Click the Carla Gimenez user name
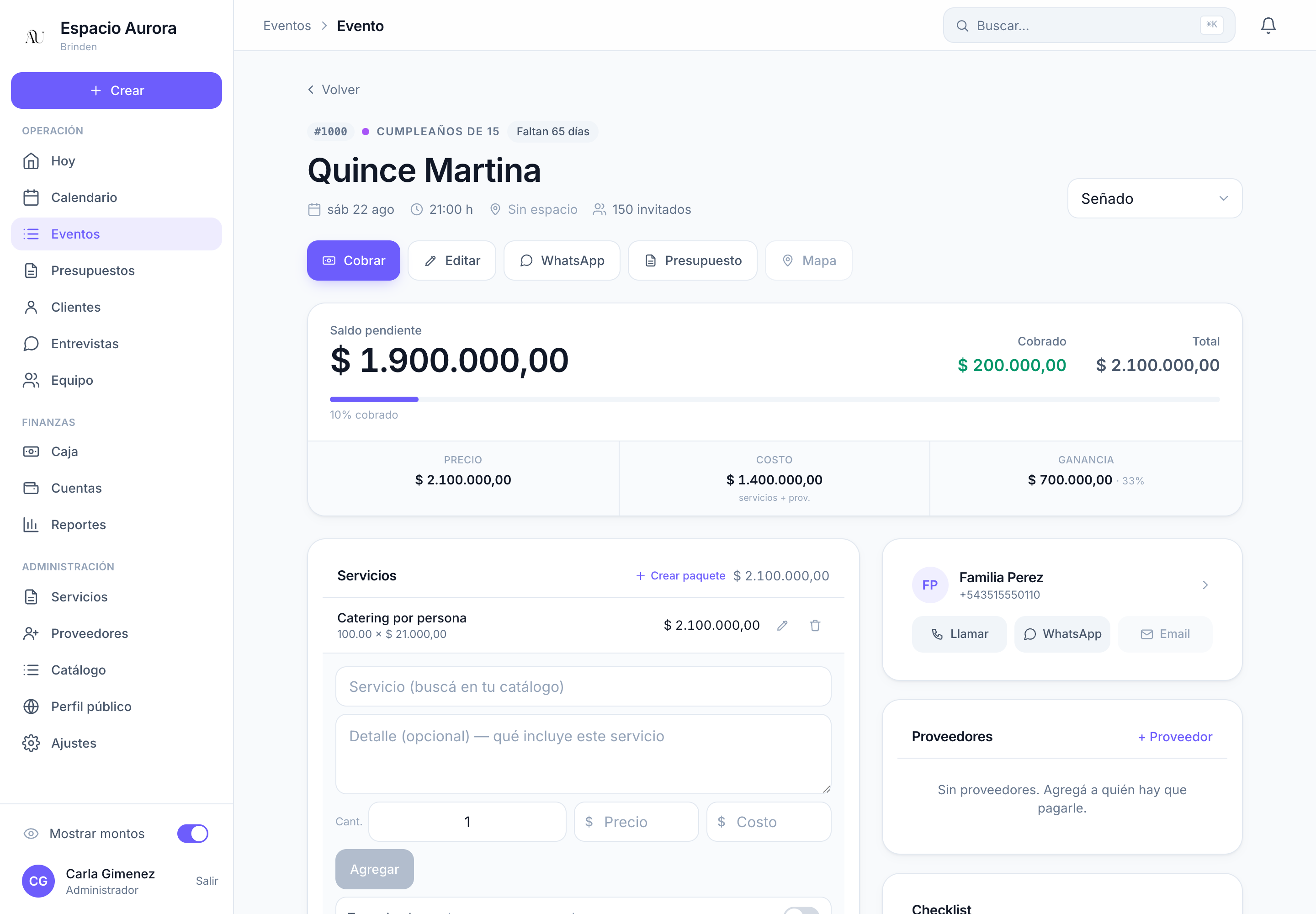The width and height of the screenshot is (1316, 914). click(111, 874)
